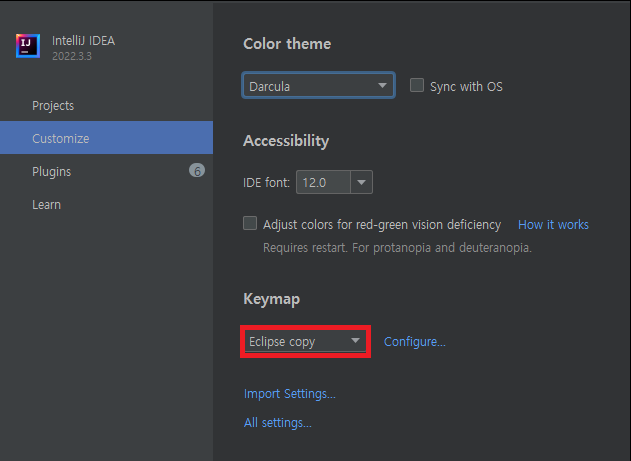Open the All settings... link
This screenshot has width=631, height=461.
(x=277, y=423)
